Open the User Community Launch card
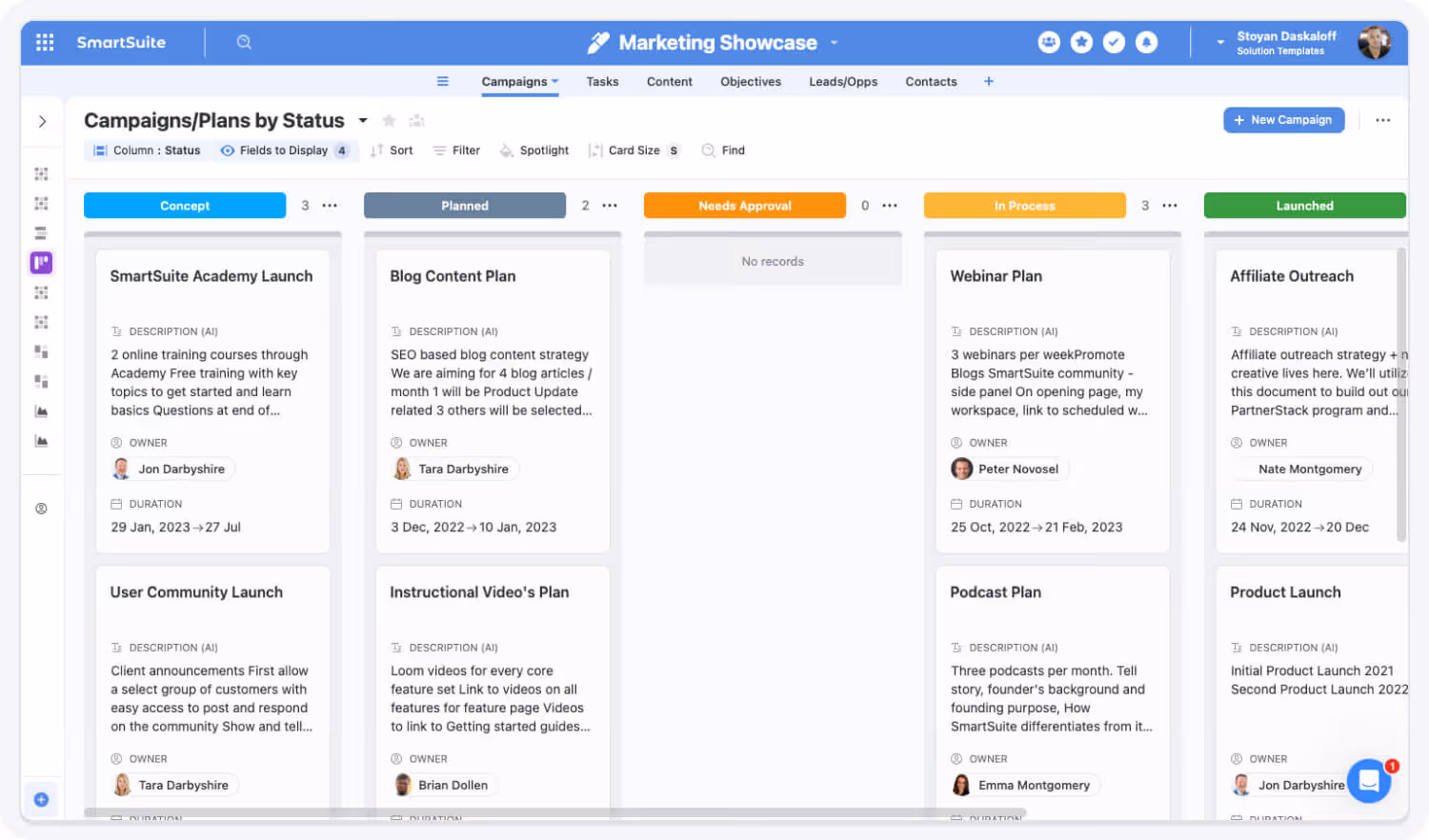 click(212, 692)
